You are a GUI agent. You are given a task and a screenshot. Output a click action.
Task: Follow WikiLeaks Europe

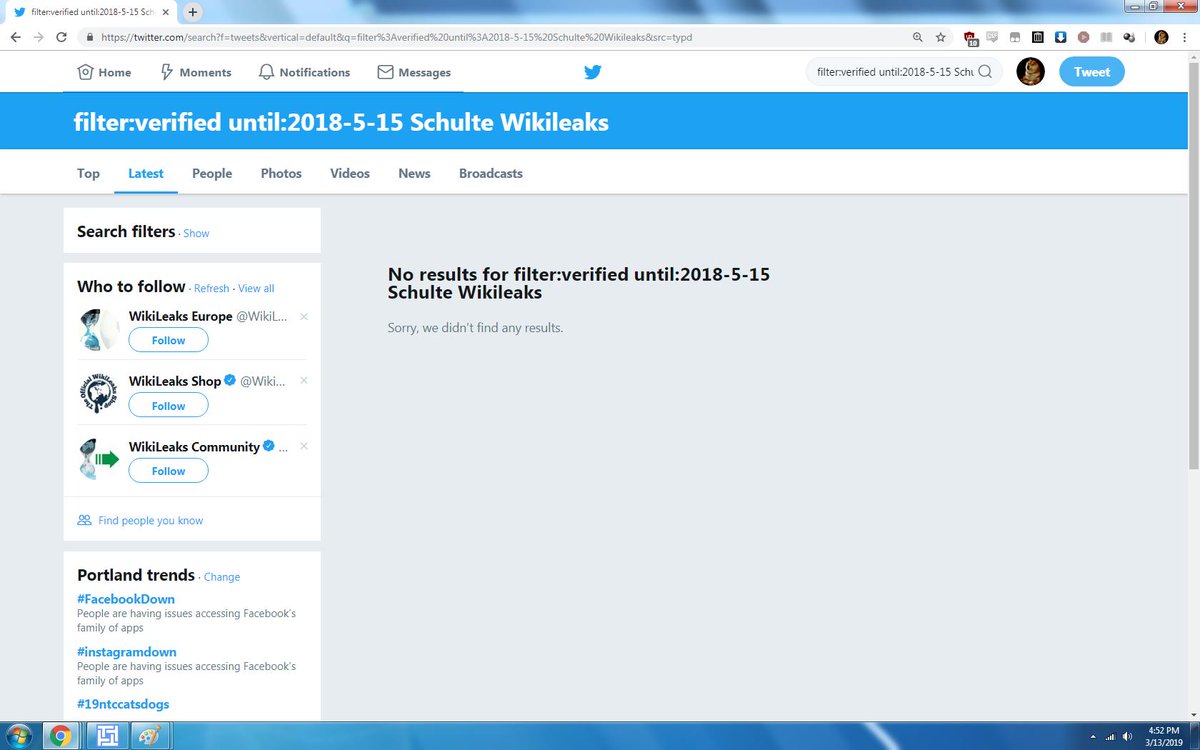pos(168,340)
